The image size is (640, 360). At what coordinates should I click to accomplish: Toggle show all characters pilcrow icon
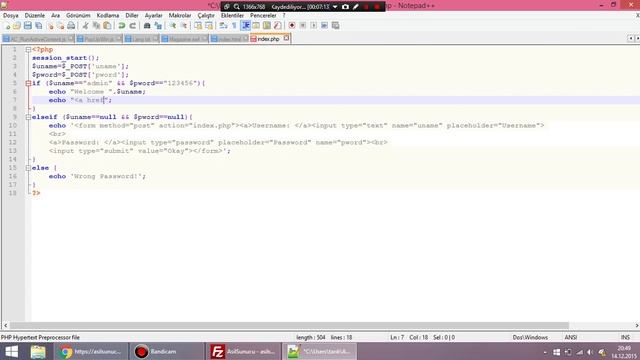click(234, 26)
